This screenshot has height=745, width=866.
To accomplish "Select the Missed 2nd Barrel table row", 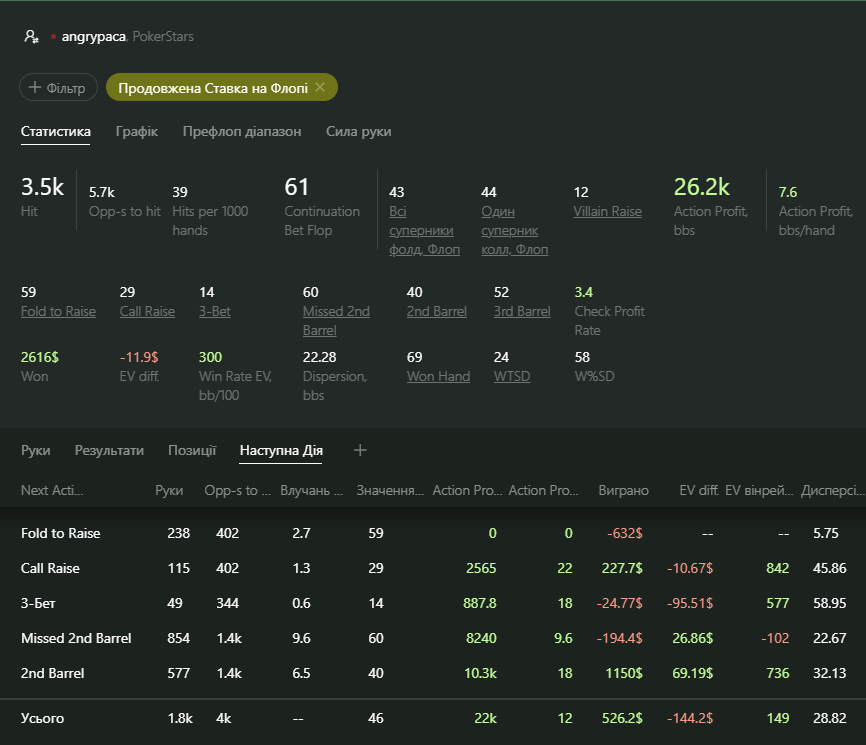I will [433, 638].
